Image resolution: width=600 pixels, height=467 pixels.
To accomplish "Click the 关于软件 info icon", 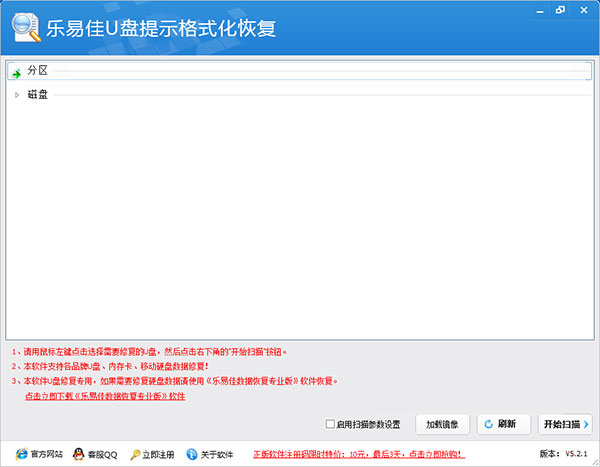I will pyautogui.click(x=192, y=454).
